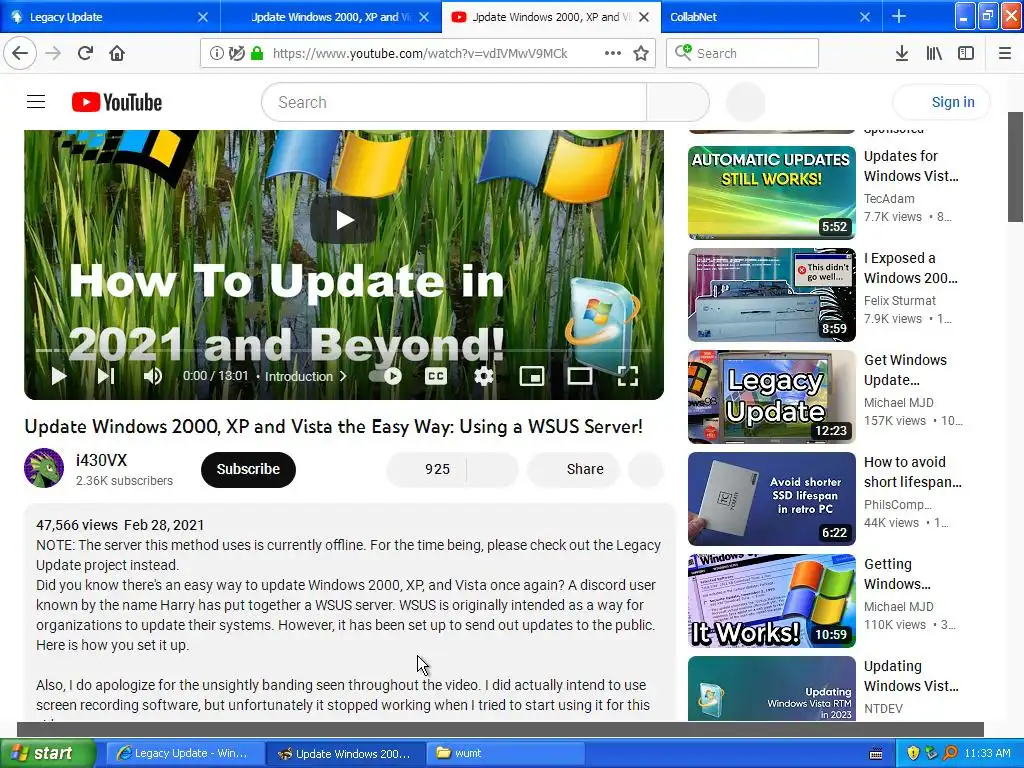Sign in to YouTube
The width and height of the screenshot is (1024, 768).
[941, 102]
